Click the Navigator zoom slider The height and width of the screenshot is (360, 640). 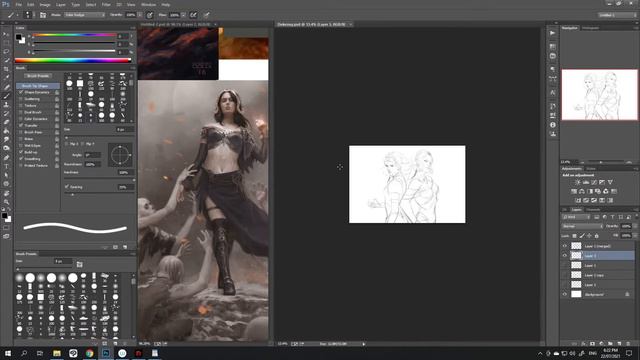pos(600,162)
